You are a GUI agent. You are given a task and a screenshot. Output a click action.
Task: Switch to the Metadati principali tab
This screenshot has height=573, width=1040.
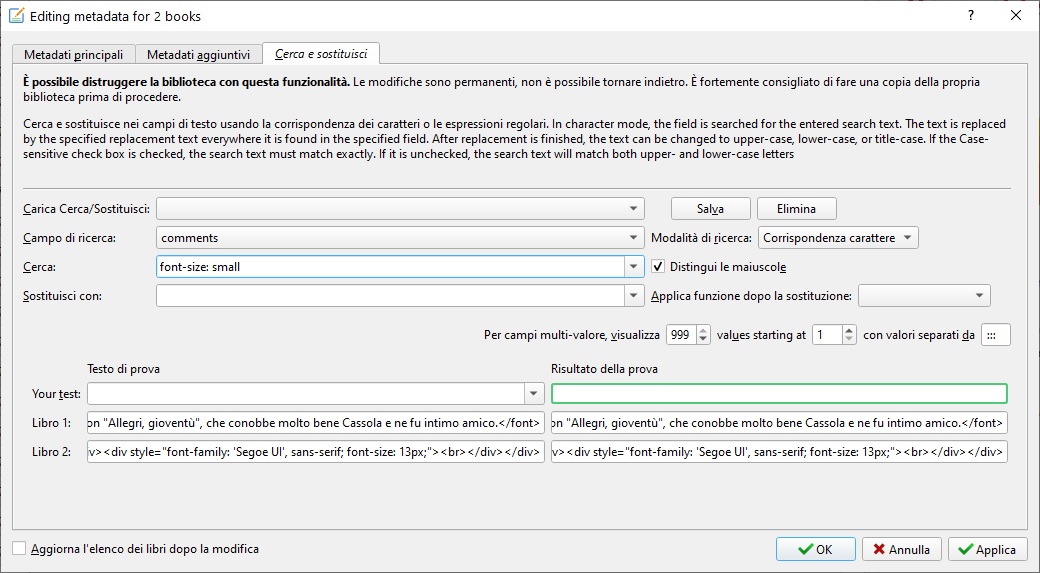74,54
